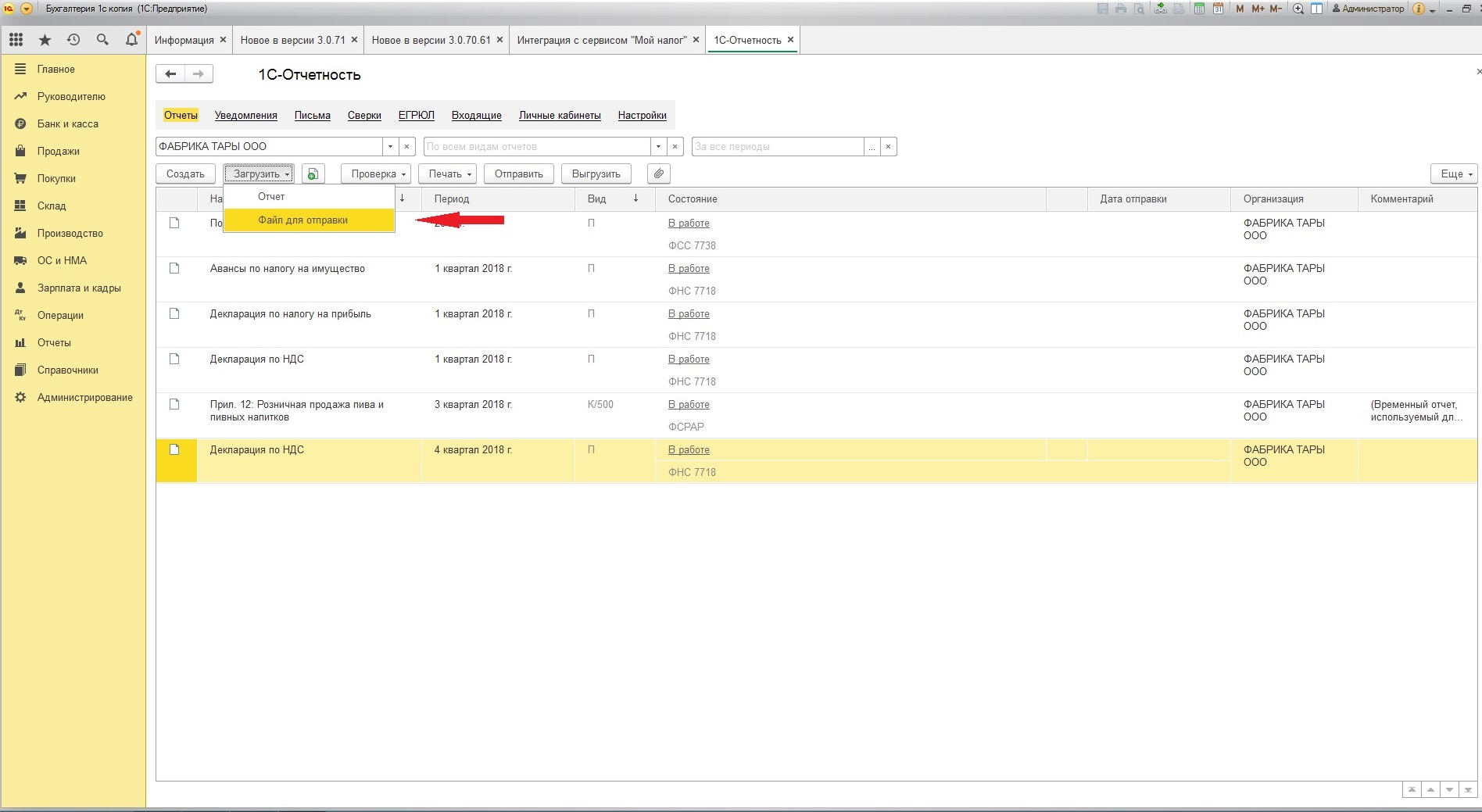Open the Администрирование sidebar section

(73, 397)
